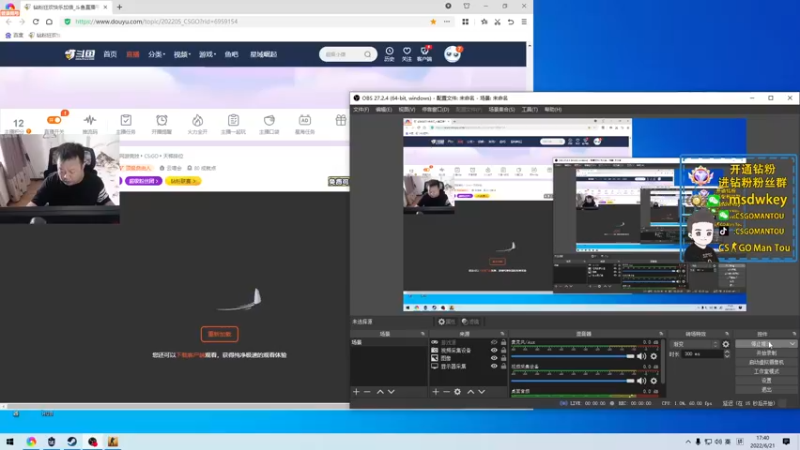
Task: Toggle visibility of video capture device source
Action: click(x=494, y=351)
